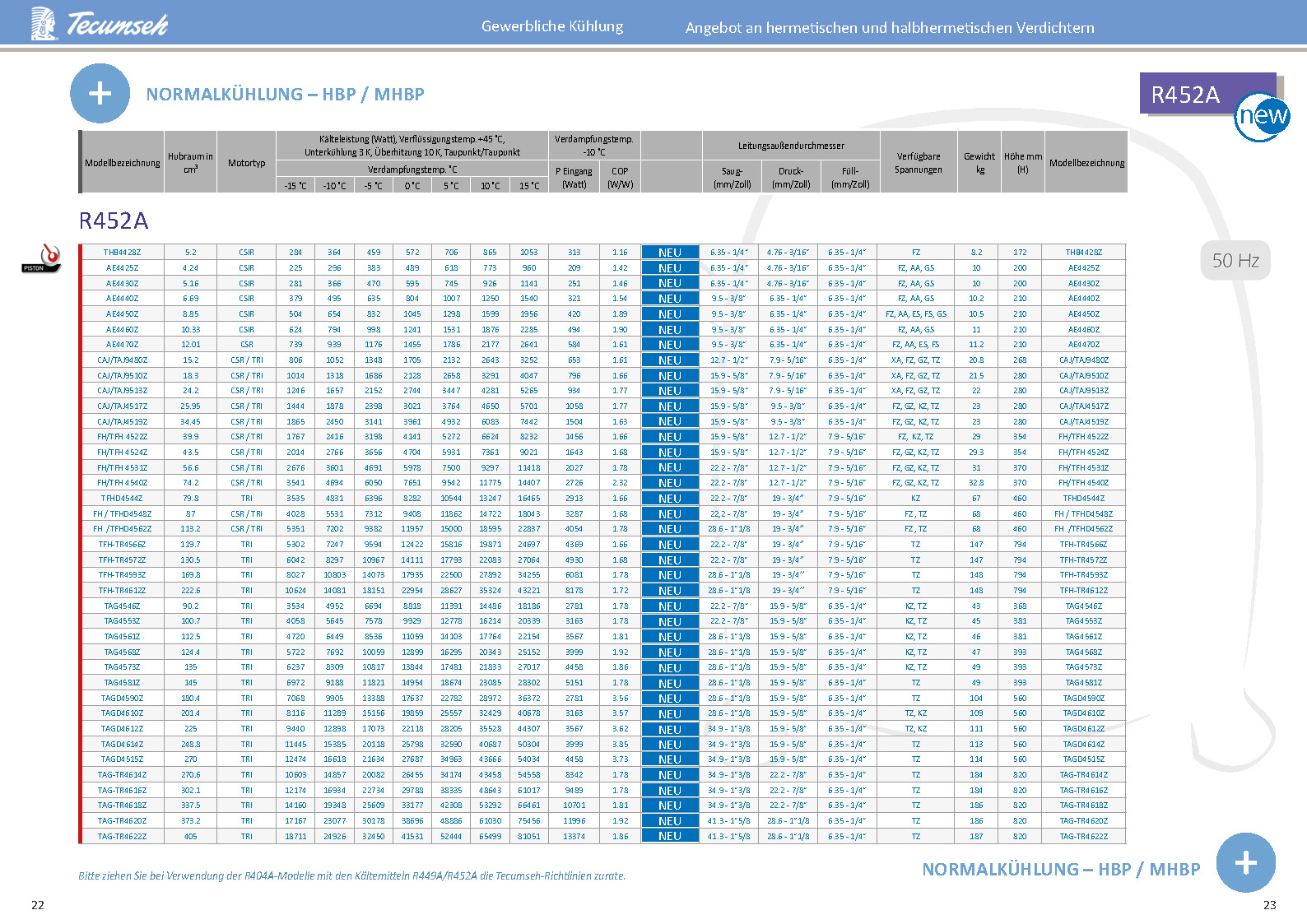Click the NEU badge in the TAG-TR4622Z row
The image size is (1307, 924).
(x=670, y=836)
